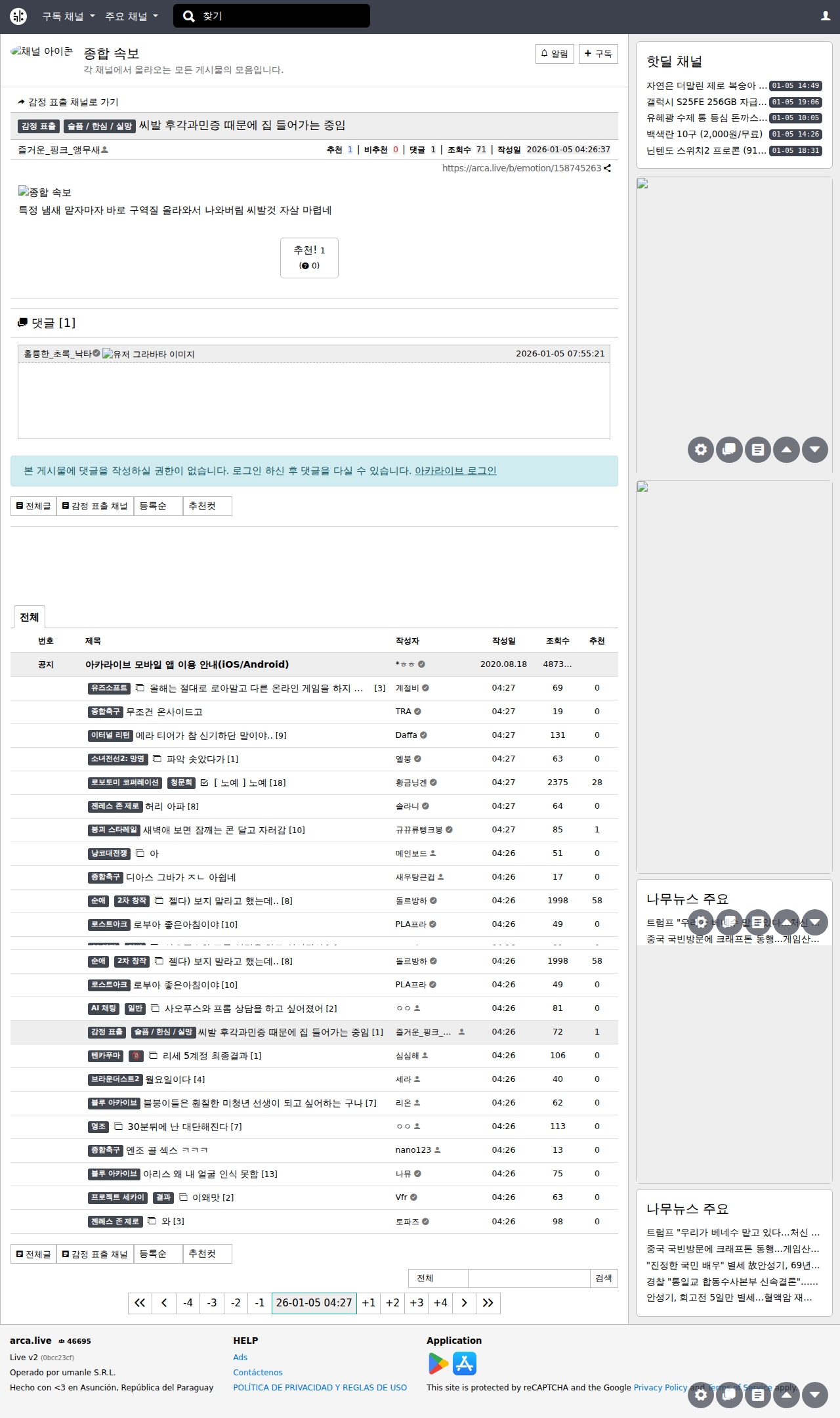Screen dimensions: 840x1418
Task: Open hot deal 백색란 10구 (2,000원/무료)
Action: coord(705,134)
